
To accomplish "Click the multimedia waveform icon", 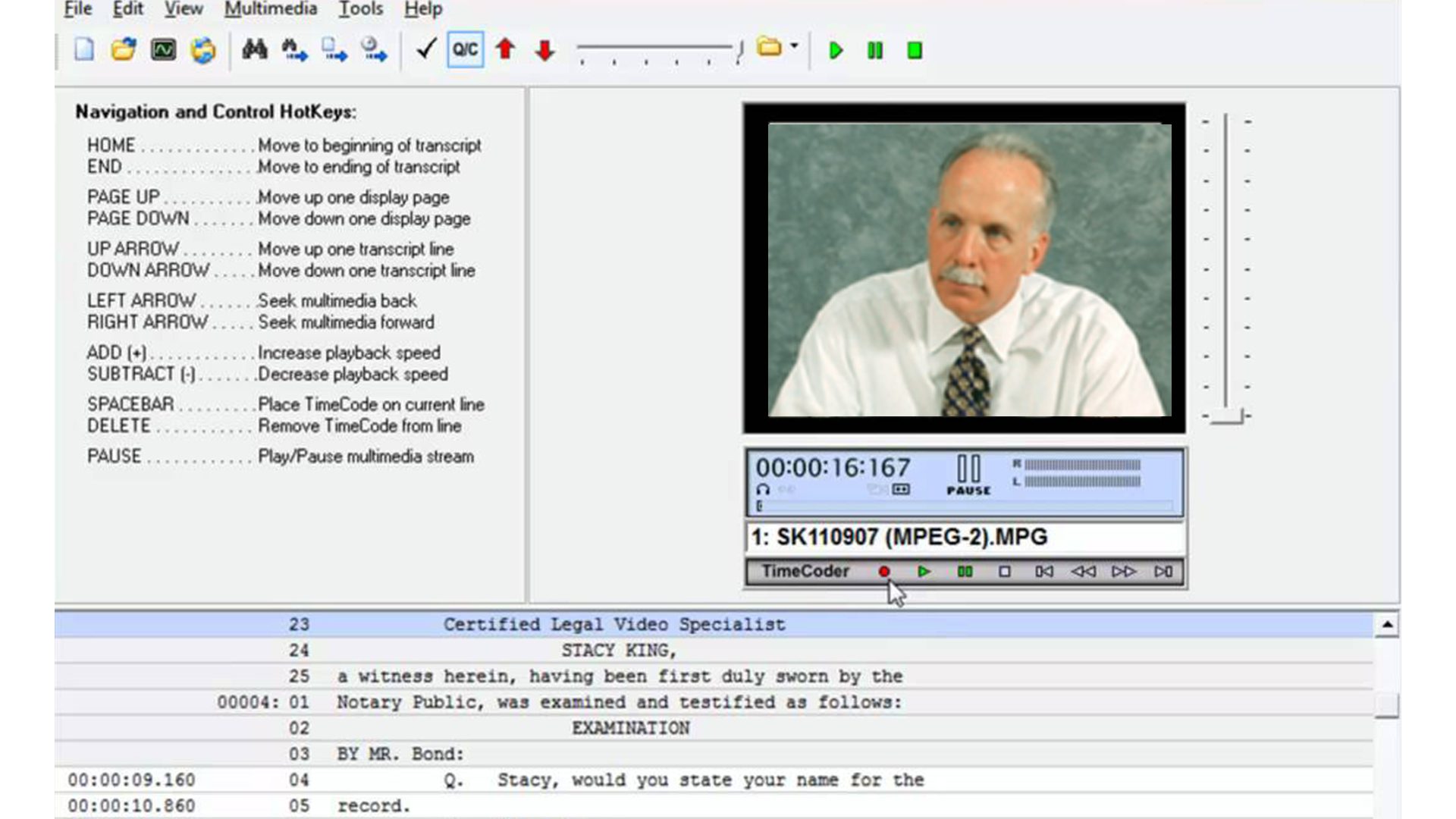I will click(163, 50).
